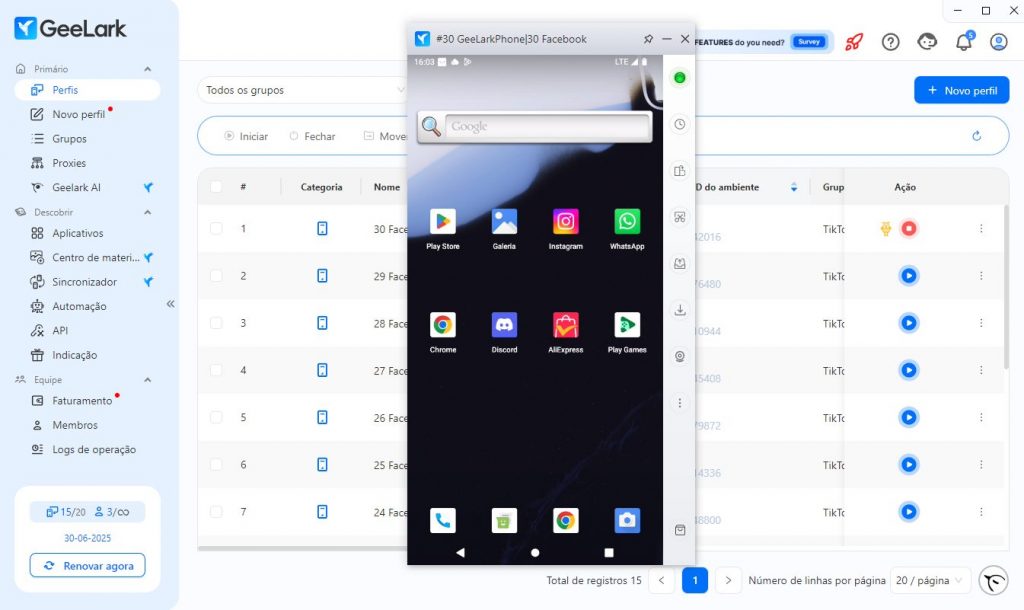
Task: Go to previous page arrow
Action: coord(662,581)
